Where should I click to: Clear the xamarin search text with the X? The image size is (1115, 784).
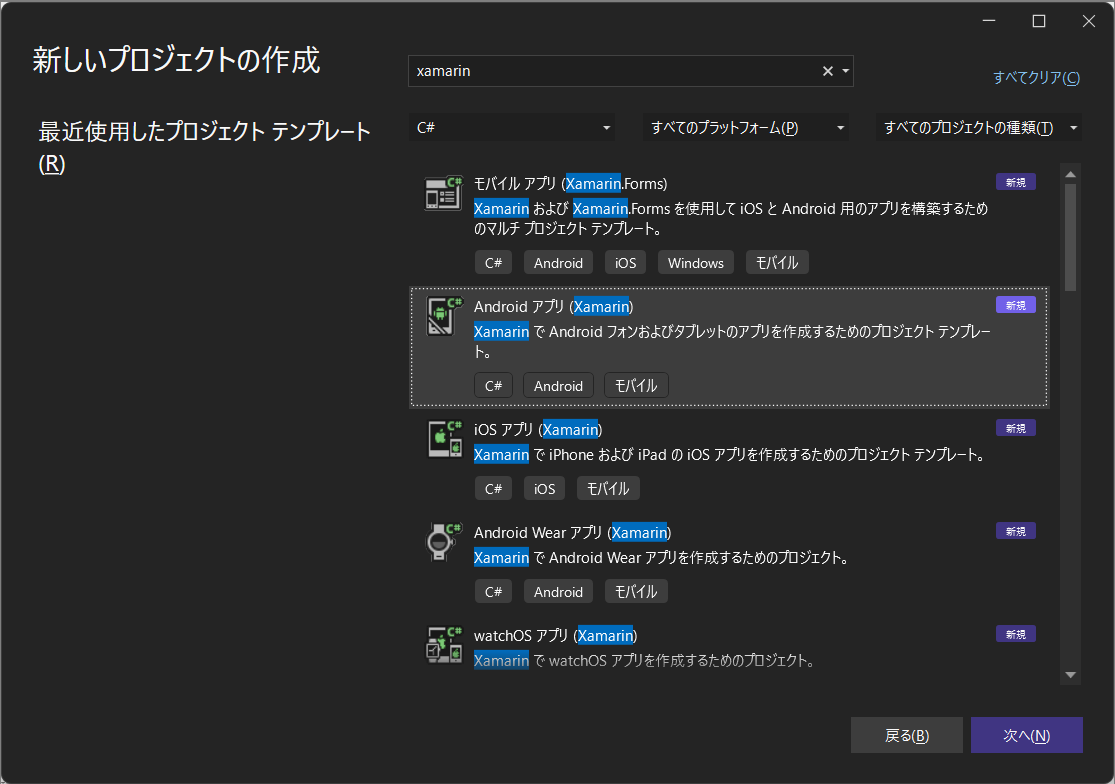point(828,71)
